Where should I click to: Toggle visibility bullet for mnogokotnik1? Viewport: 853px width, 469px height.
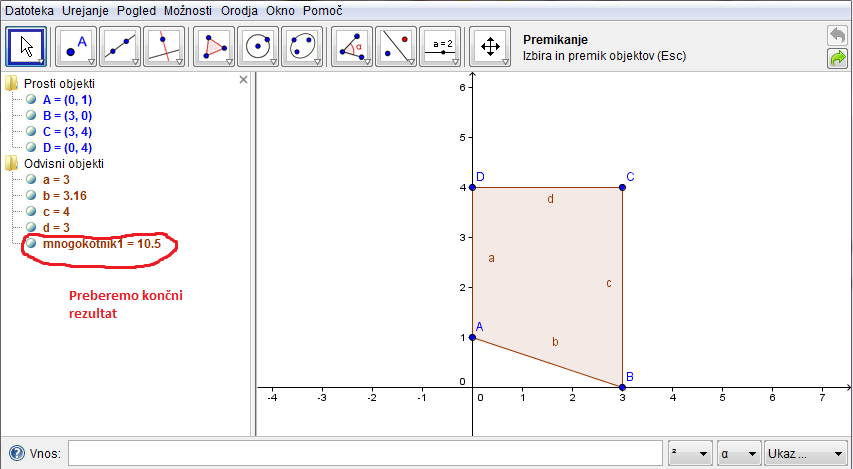[31, 243]
